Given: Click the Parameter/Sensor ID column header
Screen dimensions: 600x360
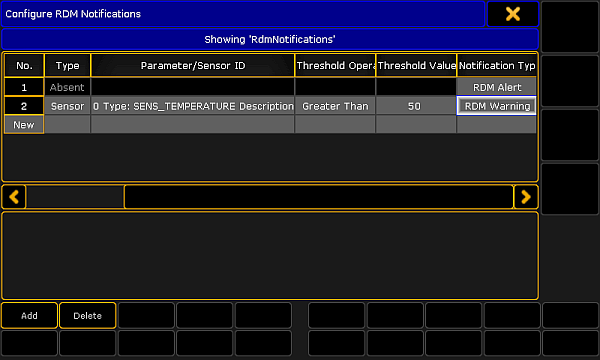Looking at the screenshot, I should [193, 65].
